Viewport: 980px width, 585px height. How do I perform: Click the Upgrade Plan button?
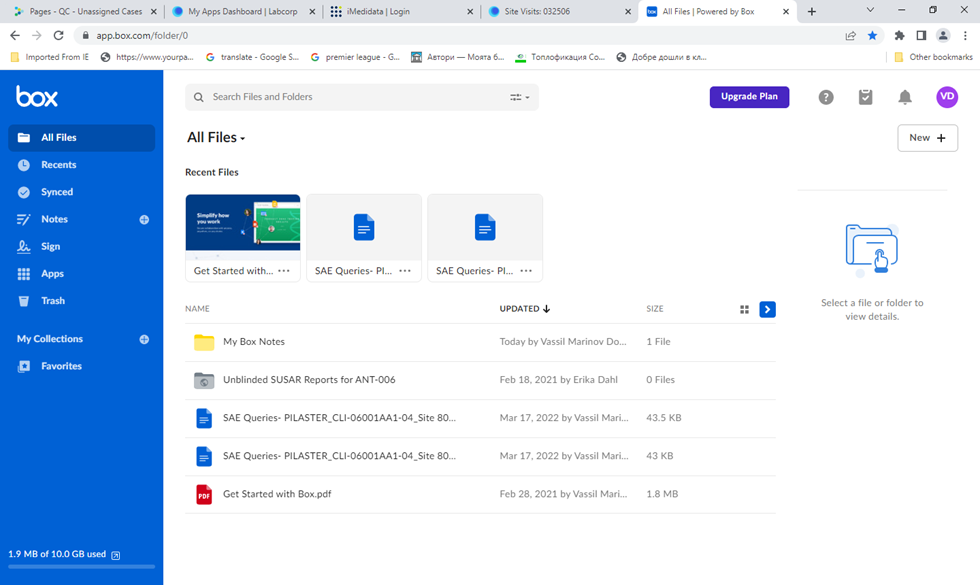(749, 97)
